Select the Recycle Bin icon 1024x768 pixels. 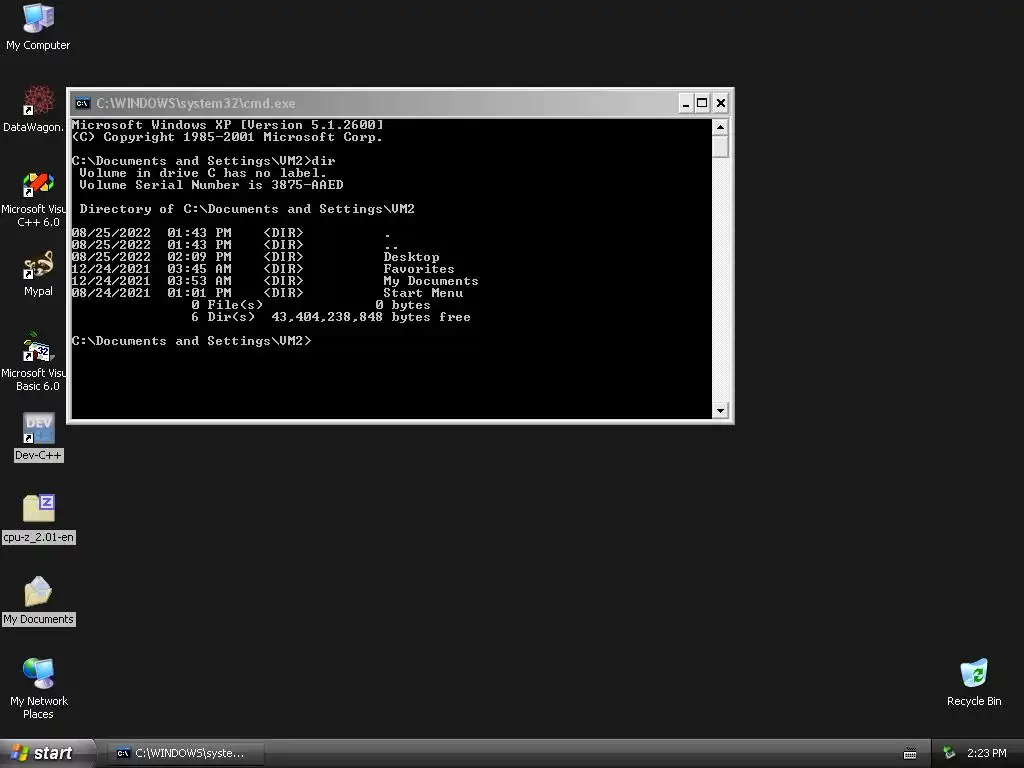coord(974,682)
